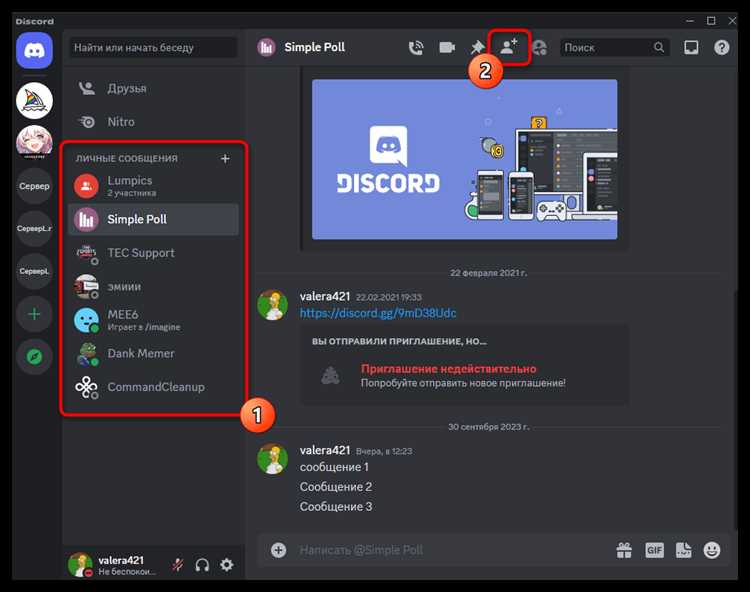Image resolution: width=750 pixels, height=592 pixels.
Task: Open the MEE6 conversation
Action: [x=154, y=320]
